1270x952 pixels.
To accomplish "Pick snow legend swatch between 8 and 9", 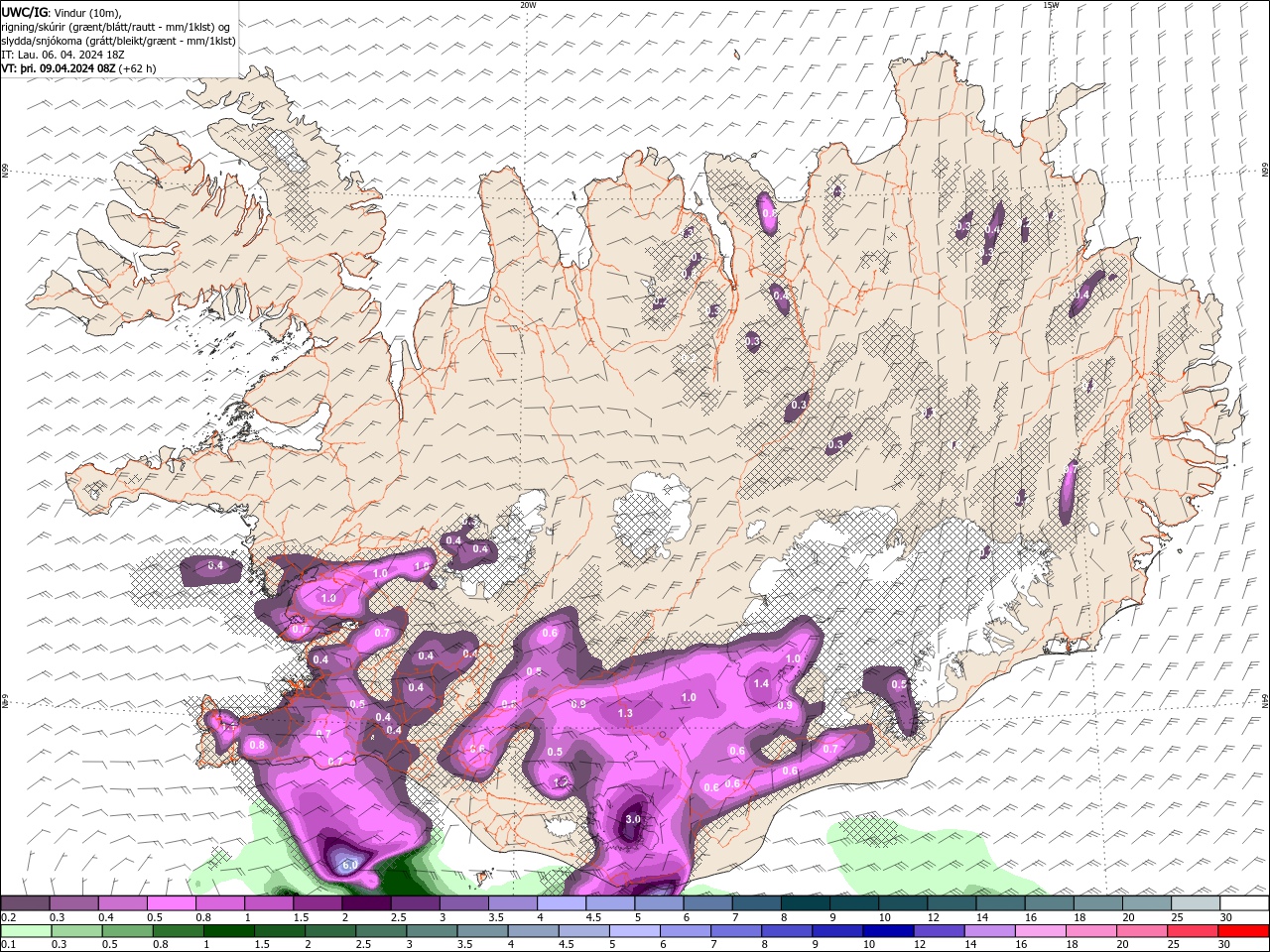I will (805, 903).
